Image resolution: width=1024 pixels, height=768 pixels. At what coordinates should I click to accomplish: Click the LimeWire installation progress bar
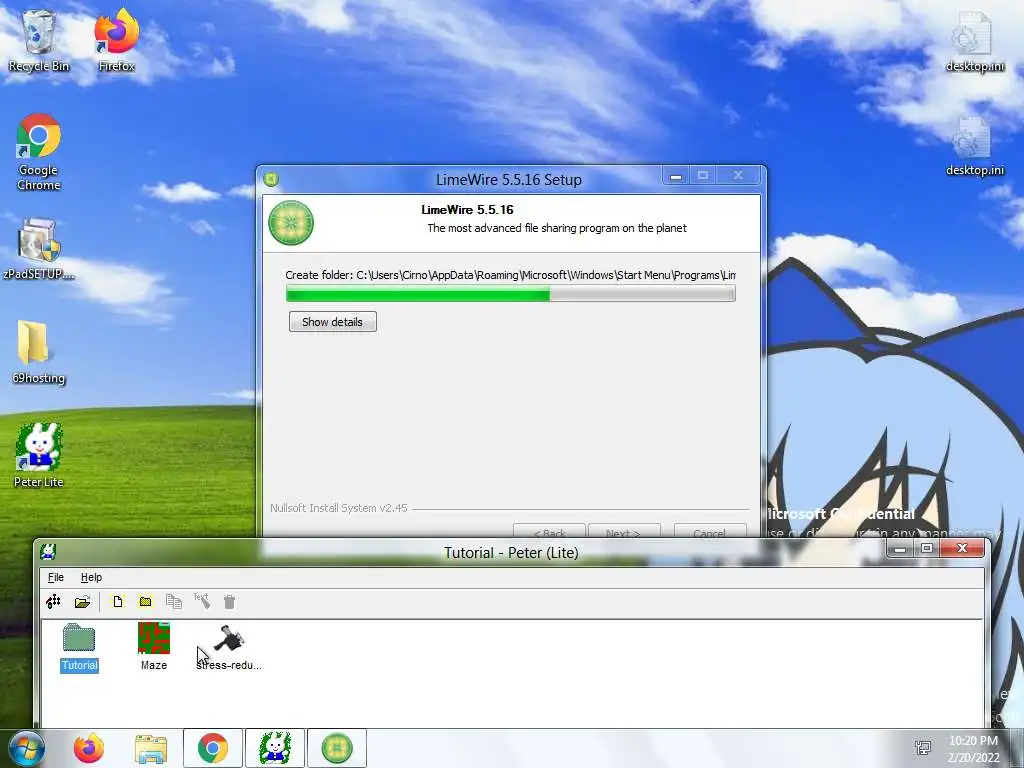[x=511, y=295]
